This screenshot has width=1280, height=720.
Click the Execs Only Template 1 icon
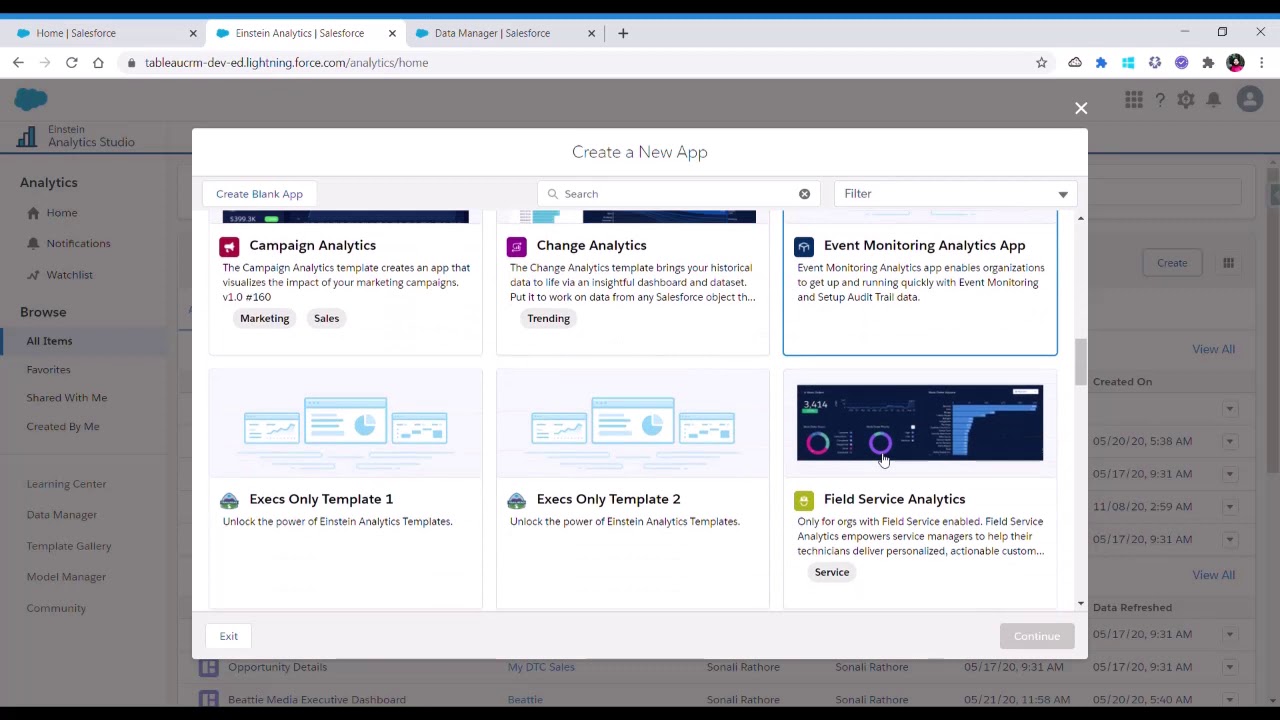[229, 500]
